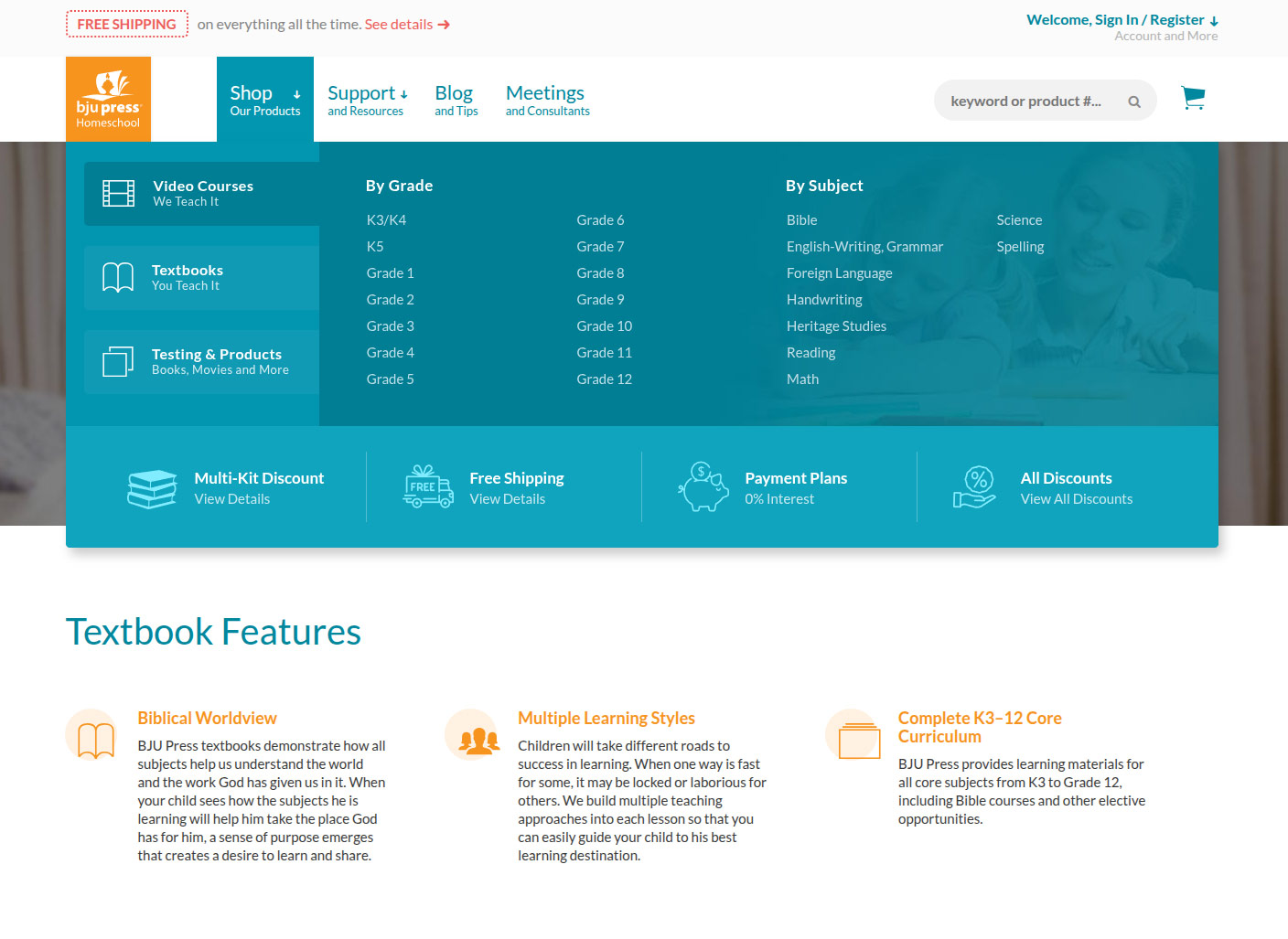1288x939 pixels.
Task: Select Grade 2
Action: [391, 300]
